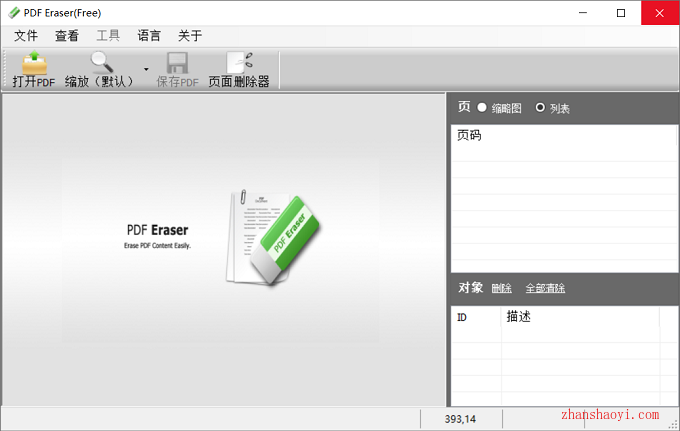
Task: Expand the 缩放 dropdown arrow
Action: pyautogui.click(x=146, y=70)
